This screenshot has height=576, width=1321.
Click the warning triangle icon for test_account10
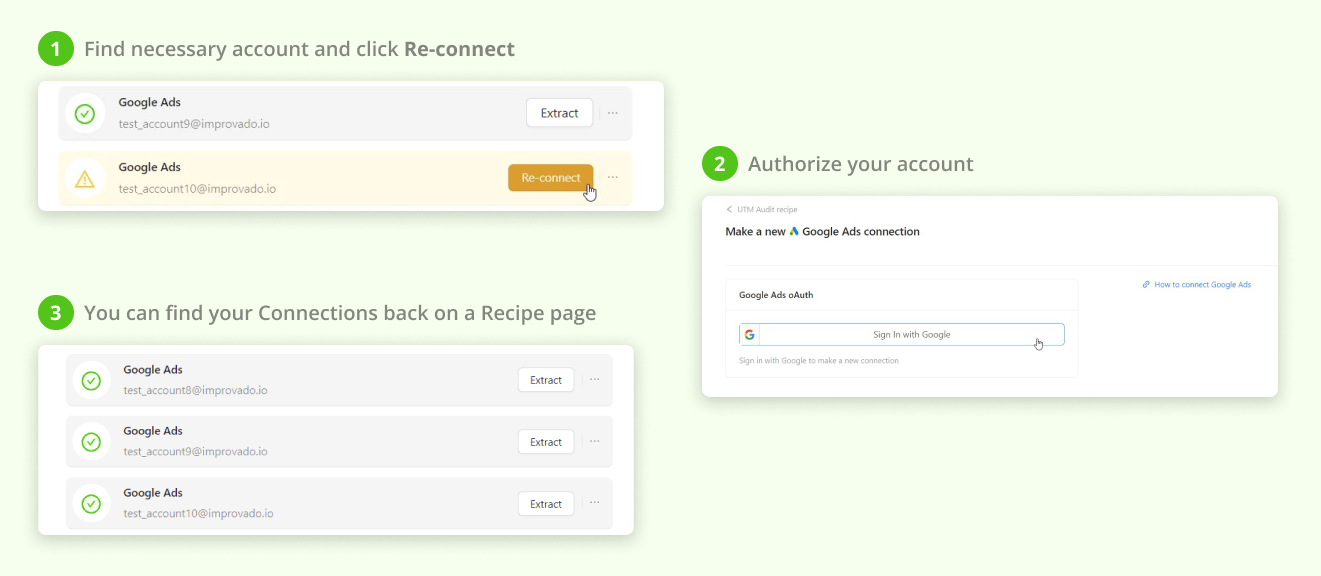point(85,179)
